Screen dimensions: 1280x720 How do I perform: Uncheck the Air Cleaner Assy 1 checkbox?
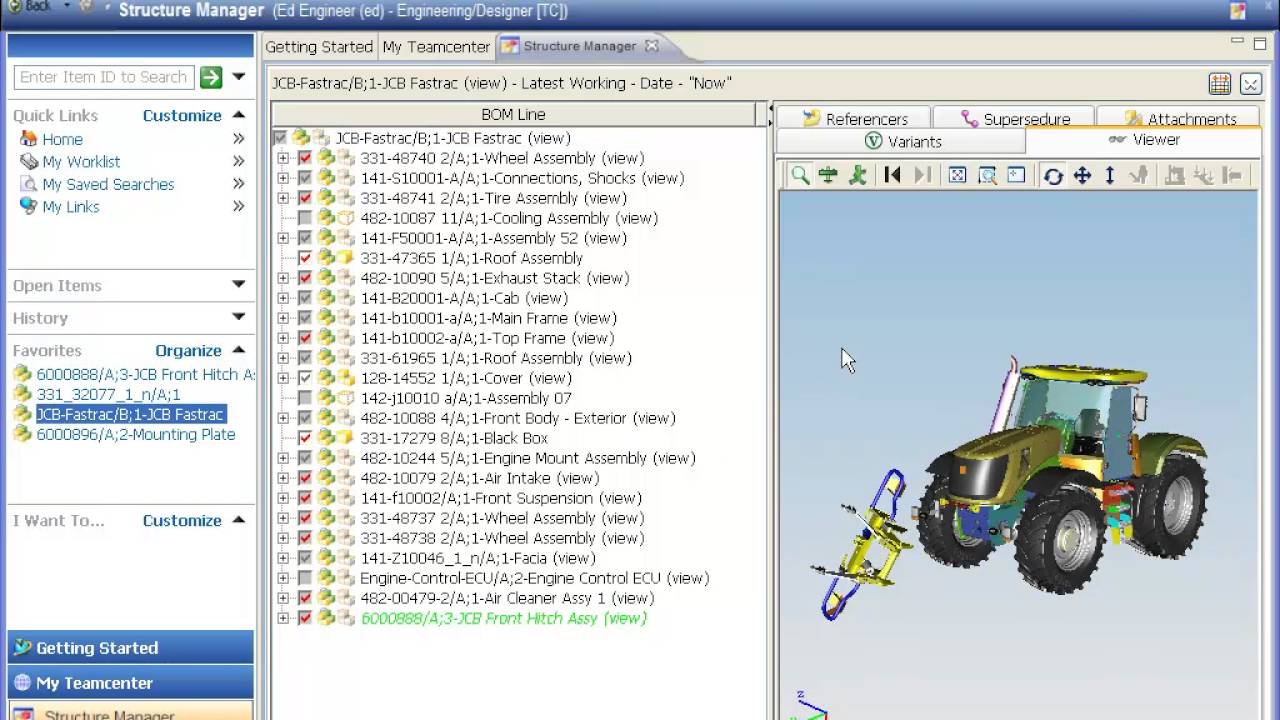(x=305, y=598)
